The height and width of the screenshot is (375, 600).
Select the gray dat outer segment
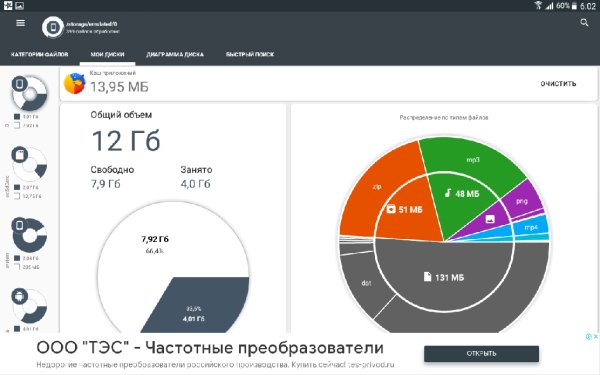pyautogui.click(x=366, y=283)
